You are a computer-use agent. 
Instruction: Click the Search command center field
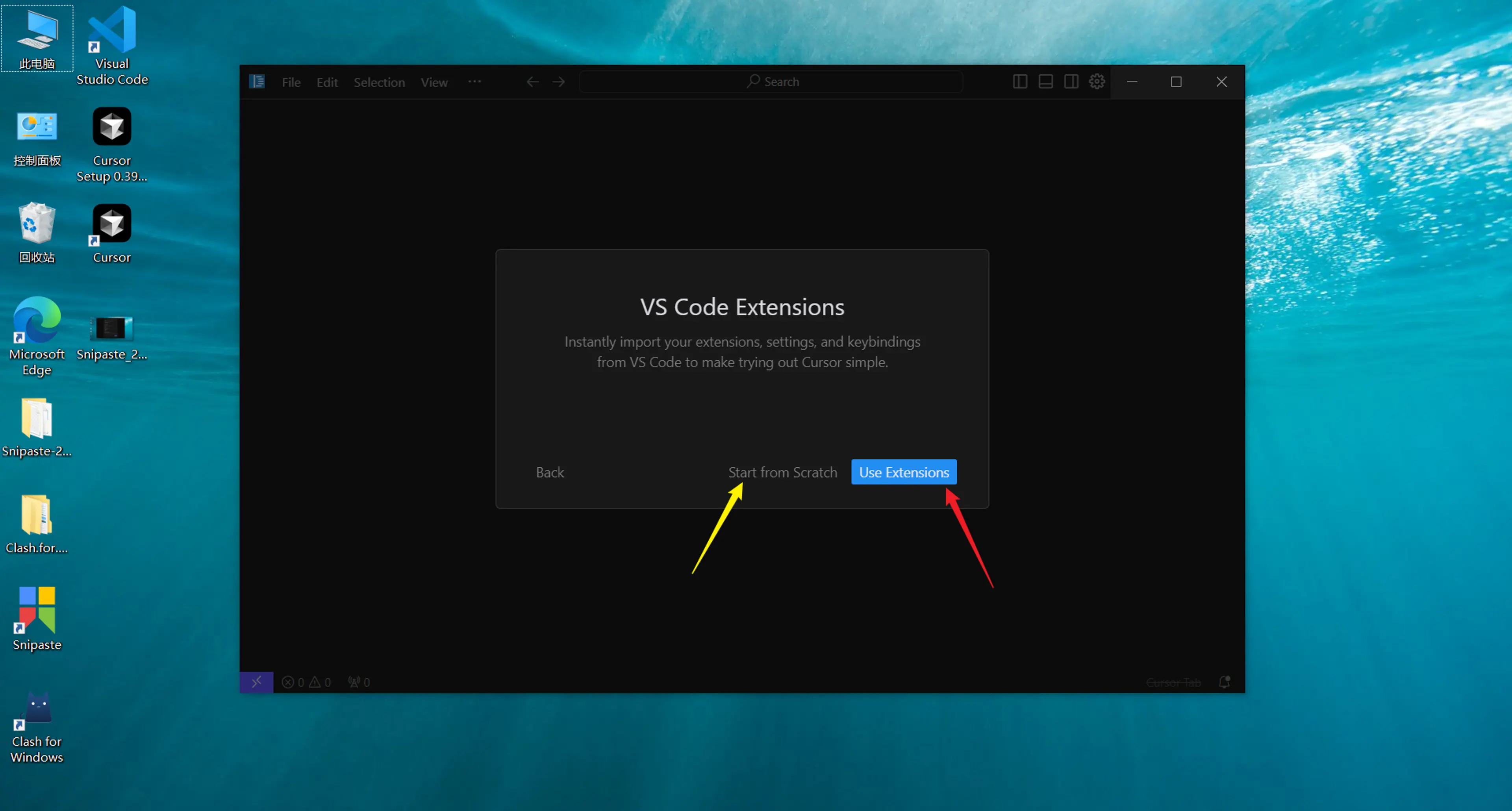[x=771, y=81]
